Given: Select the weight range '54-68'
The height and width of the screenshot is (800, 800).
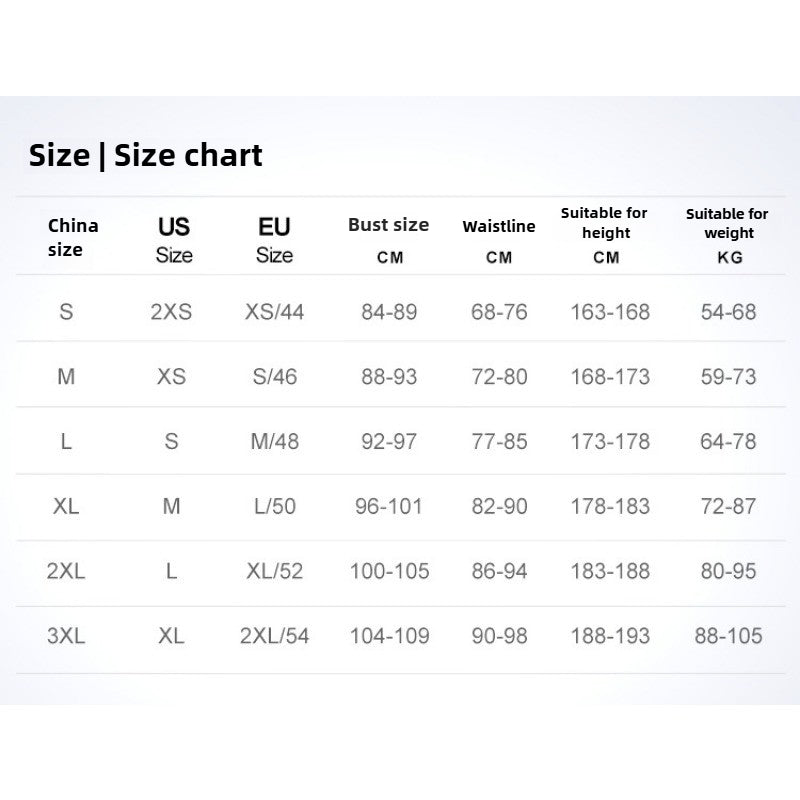Looking at the screenshot, I should tap(729, 312).
